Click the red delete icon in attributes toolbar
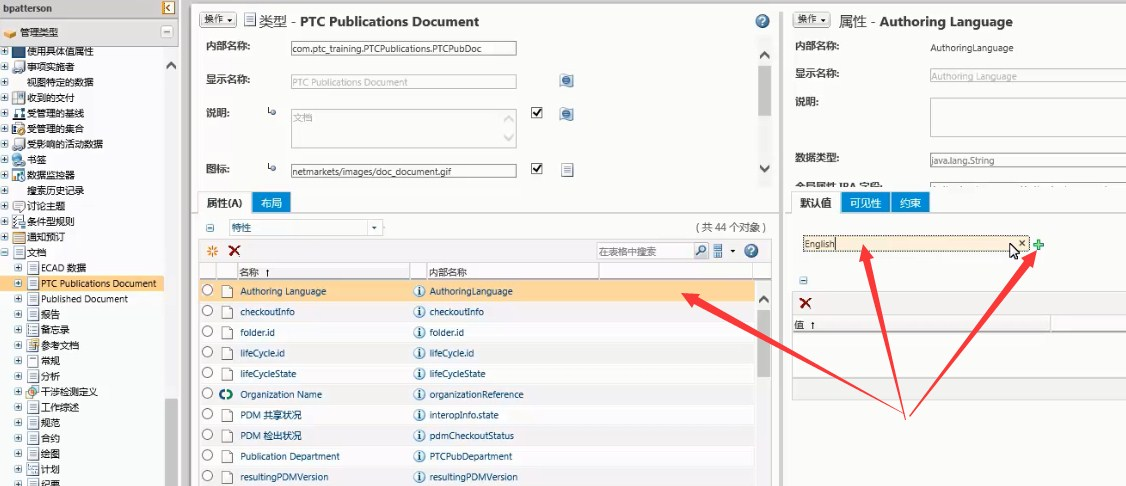This screenshot has width=1126, height=486. click(x=233, y=251)
